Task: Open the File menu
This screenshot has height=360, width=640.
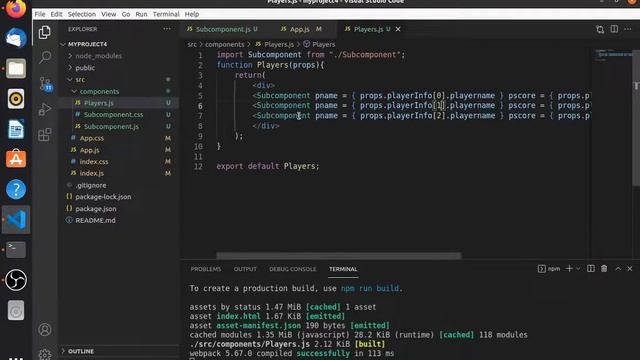Action: point(40,14)
